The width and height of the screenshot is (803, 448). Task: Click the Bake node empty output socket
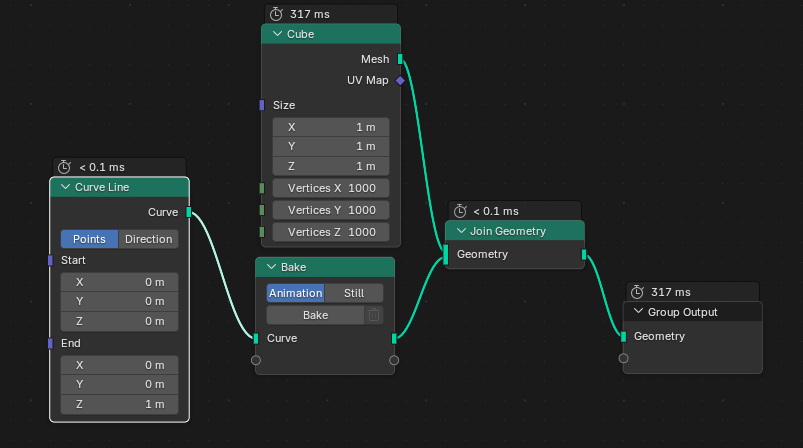pos(394,360)
